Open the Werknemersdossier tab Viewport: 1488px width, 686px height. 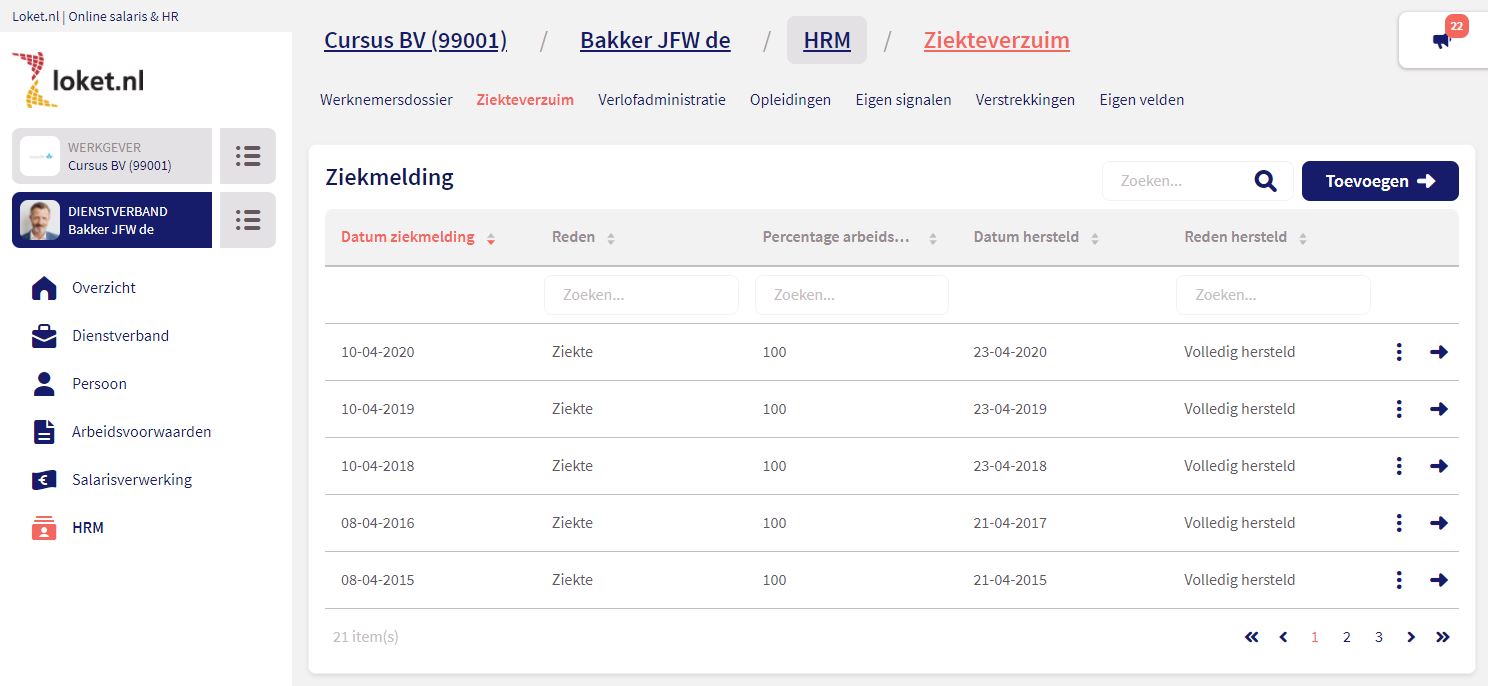click(x=386, y=100)
